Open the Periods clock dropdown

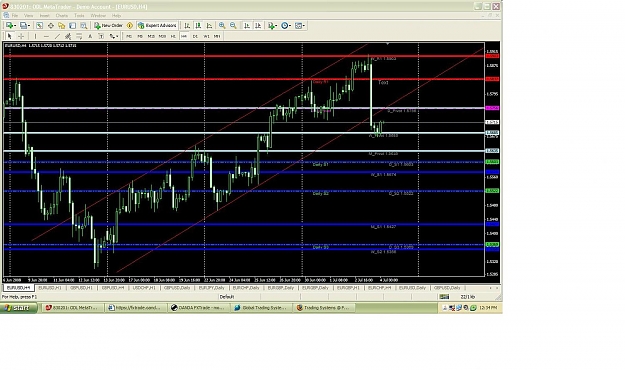click(x=286, y=26)
